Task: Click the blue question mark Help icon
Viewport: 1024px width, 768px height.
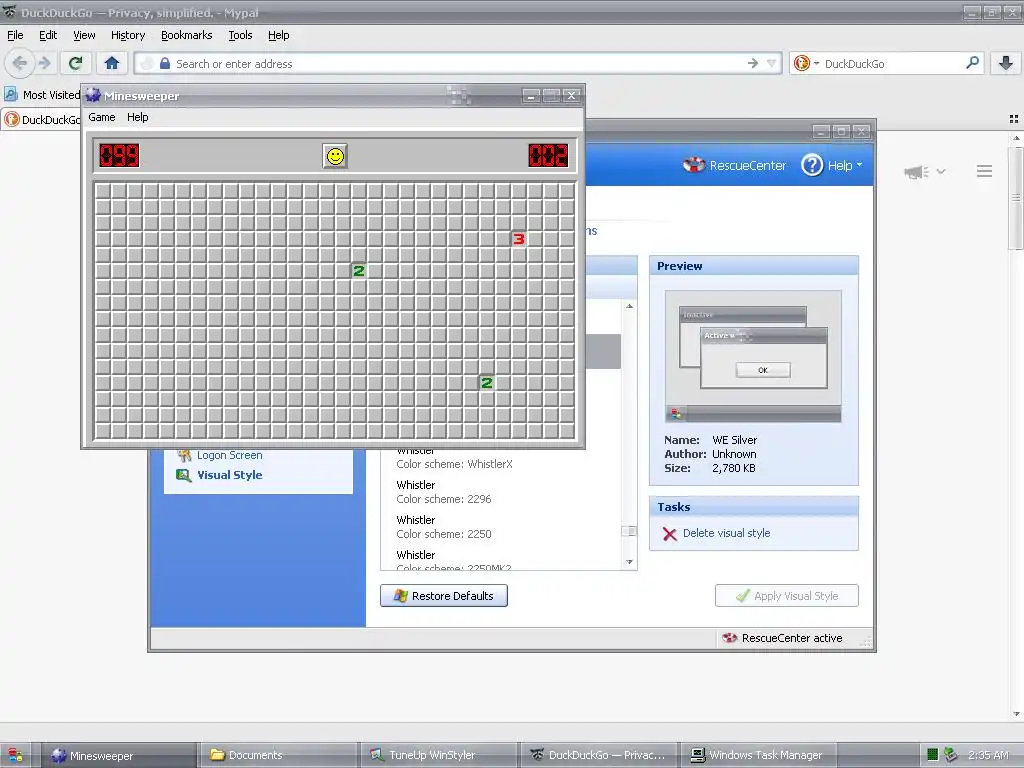Action: click(812, 165)
